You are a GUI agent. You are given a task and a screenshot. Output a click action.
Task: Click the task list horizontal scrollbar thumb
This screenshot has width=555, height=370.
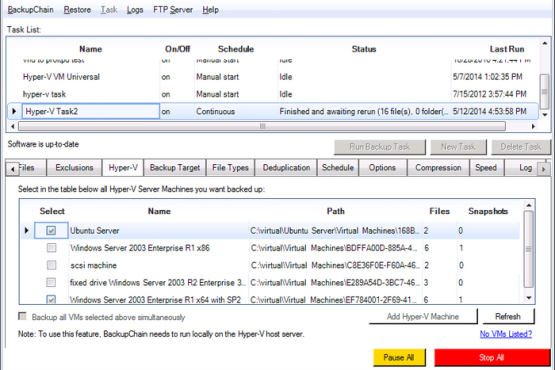262,126
